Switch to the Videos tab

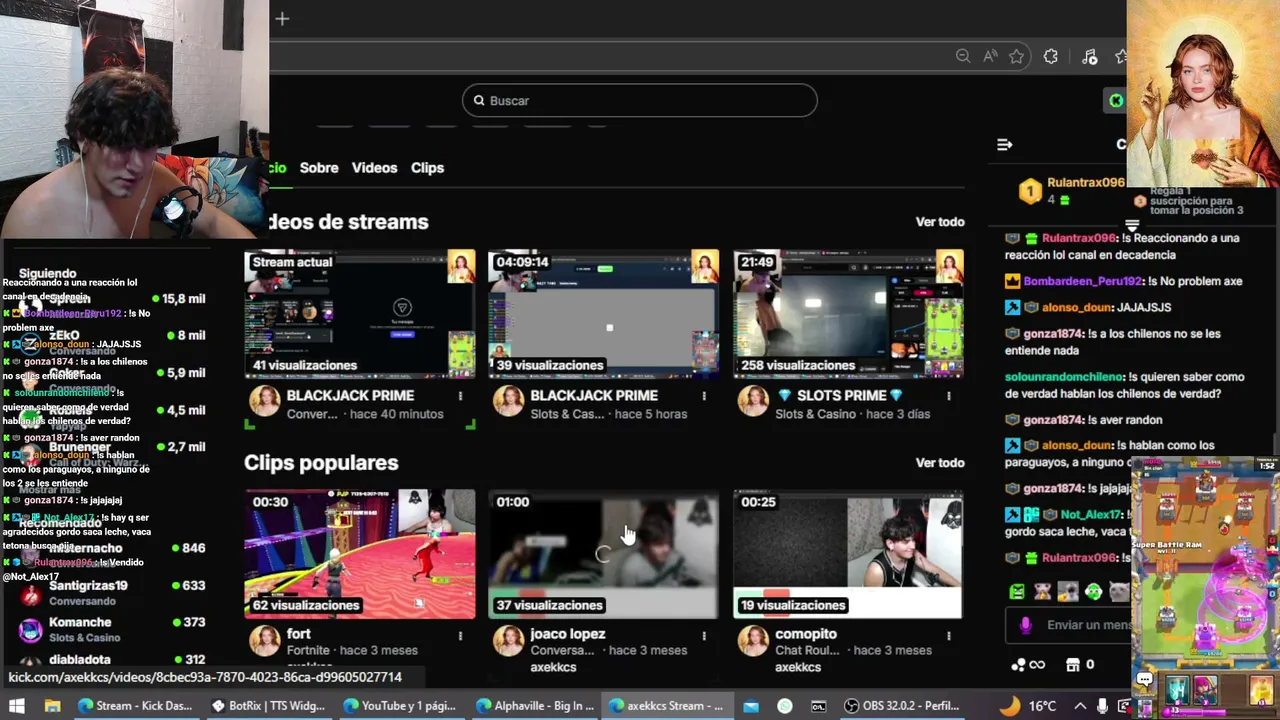pos(374,168)
